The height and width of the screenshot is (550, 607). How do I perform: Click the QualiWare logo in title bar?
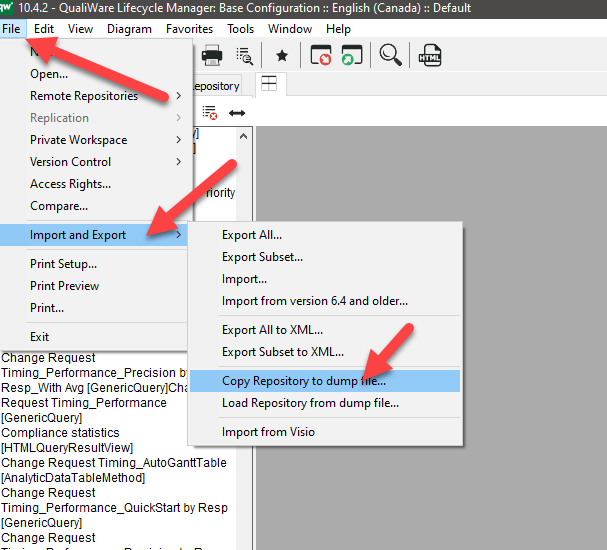[x=6, y=7]
